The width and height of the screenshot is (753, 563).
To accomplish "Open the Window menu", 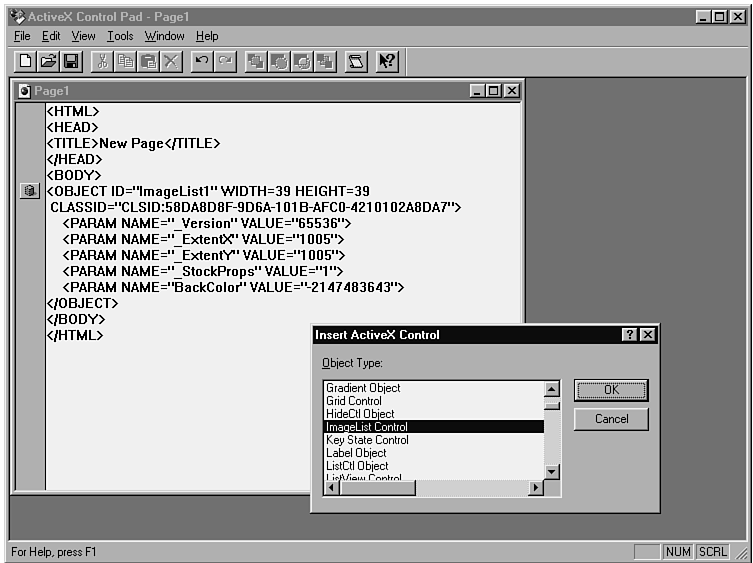I will point(164,36).
